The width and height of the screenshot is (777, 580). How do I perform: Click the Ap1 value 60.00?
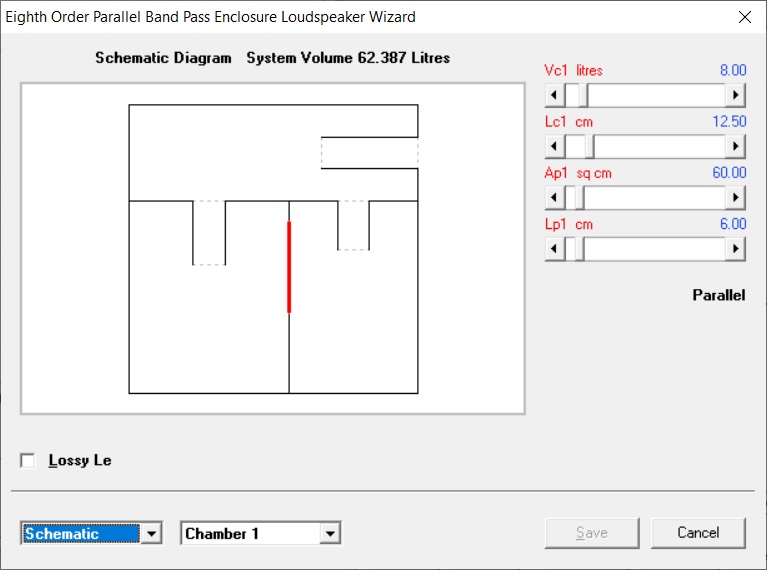(x=729, y=172)
